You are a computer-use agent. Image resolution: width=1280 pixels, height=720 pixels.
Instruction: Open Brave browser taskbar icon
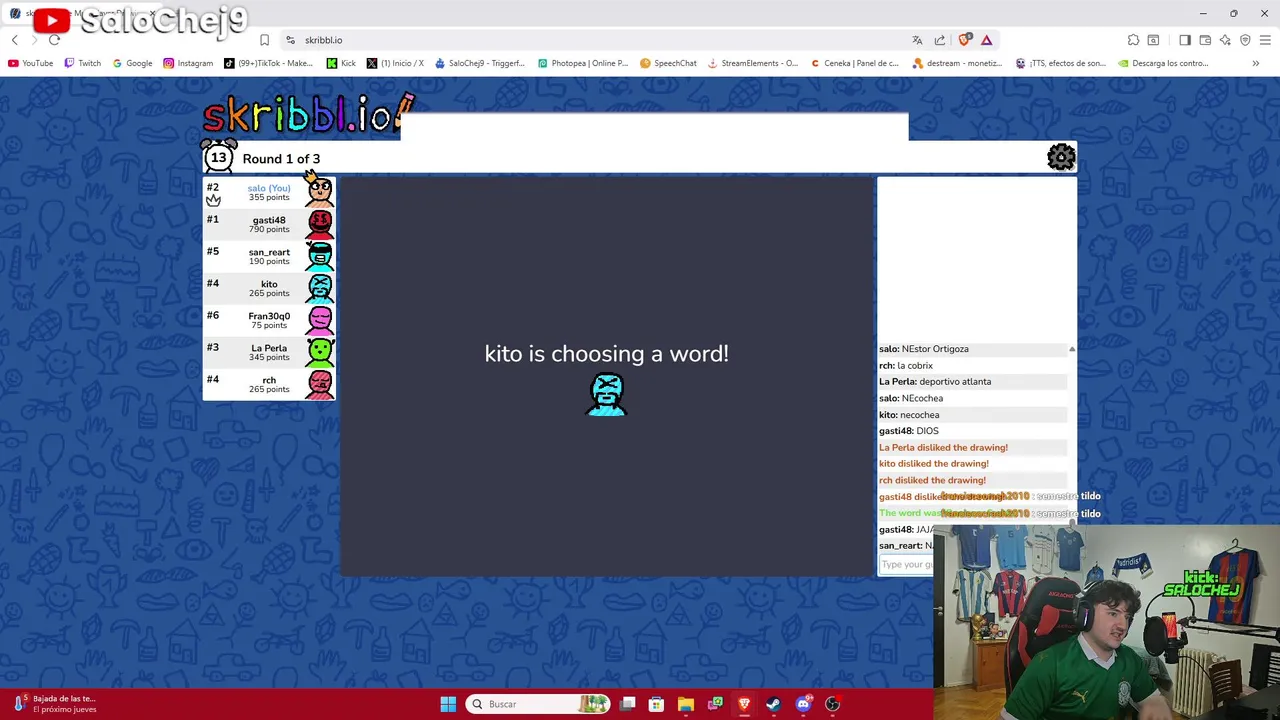click(744, 704)
